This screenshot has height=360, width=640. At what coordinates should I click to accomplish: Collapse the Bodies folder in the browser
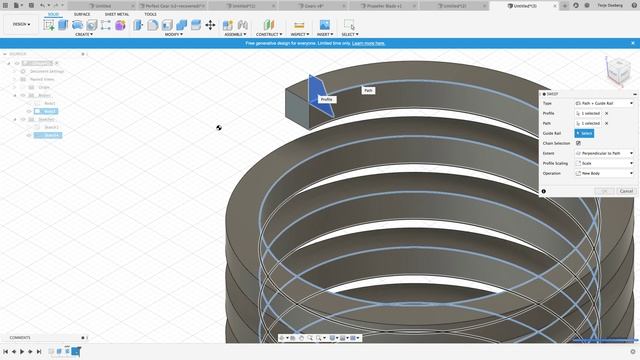point(15,96)
